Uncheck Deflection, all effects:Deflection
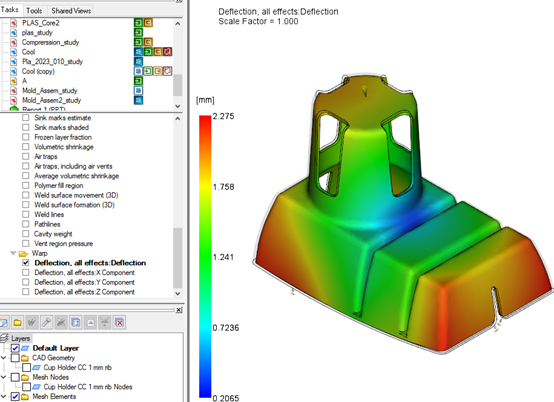The width and height of the screenshot is (554, 402). coord(26,263)
